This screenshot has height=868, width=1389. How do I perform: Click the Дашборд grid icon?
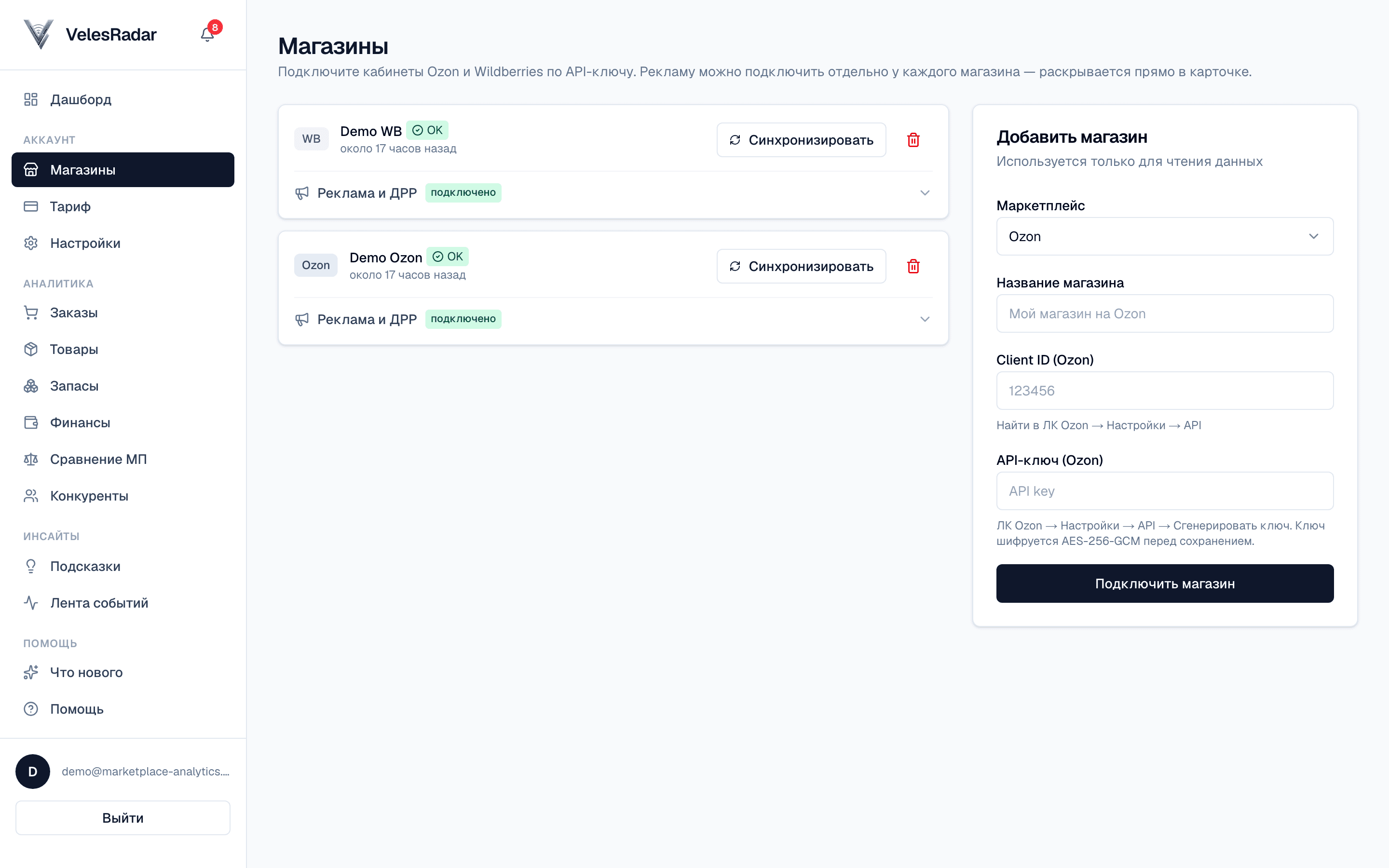point(31,99)
